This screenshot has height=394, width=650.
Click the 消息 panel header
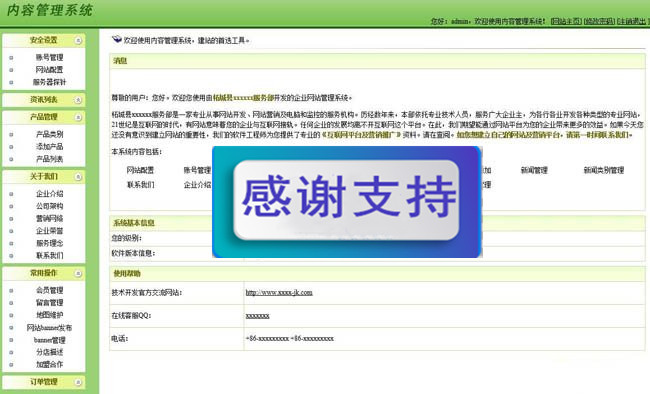377,61
